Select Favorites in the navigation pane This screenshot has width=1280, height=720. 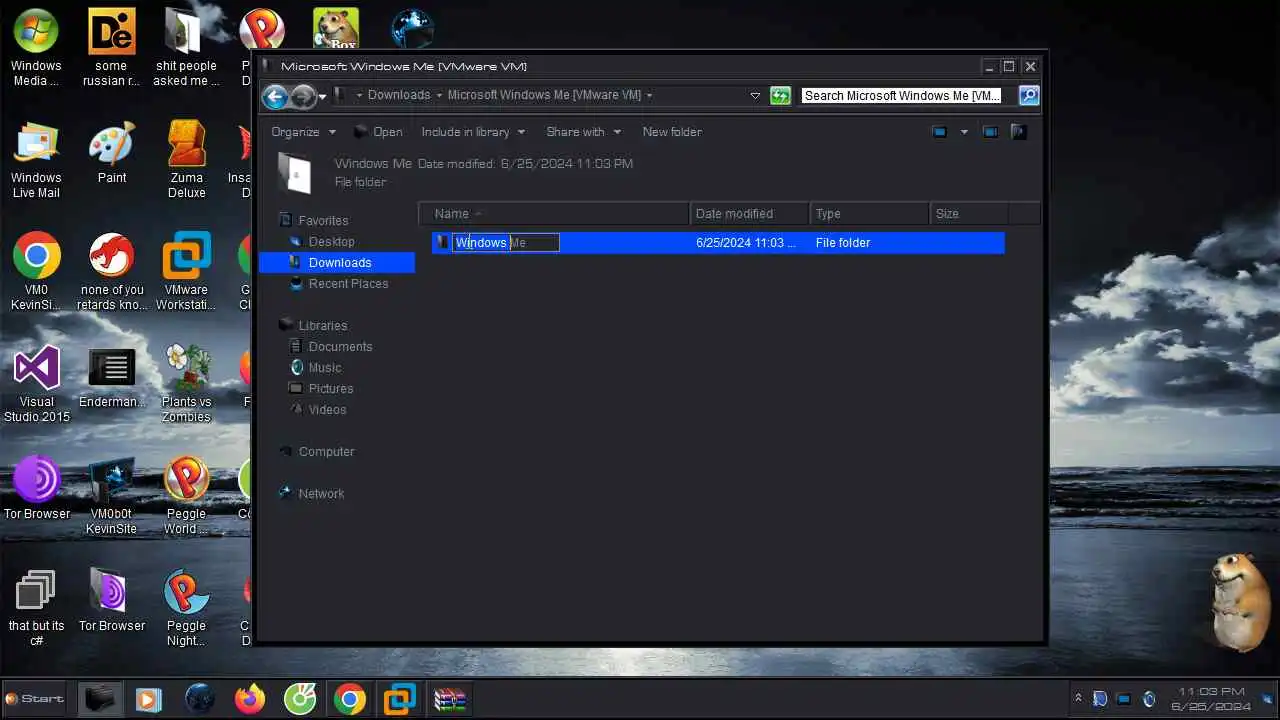pos(323,220)
